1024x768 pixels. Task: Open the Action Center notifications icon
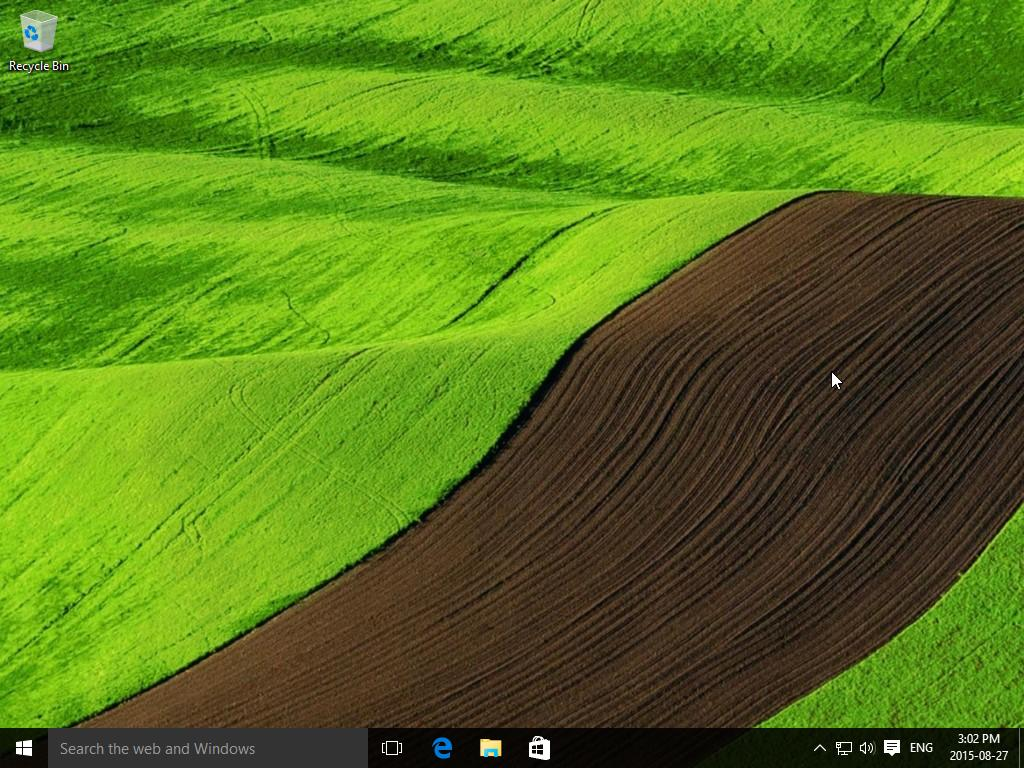(891, 748)
